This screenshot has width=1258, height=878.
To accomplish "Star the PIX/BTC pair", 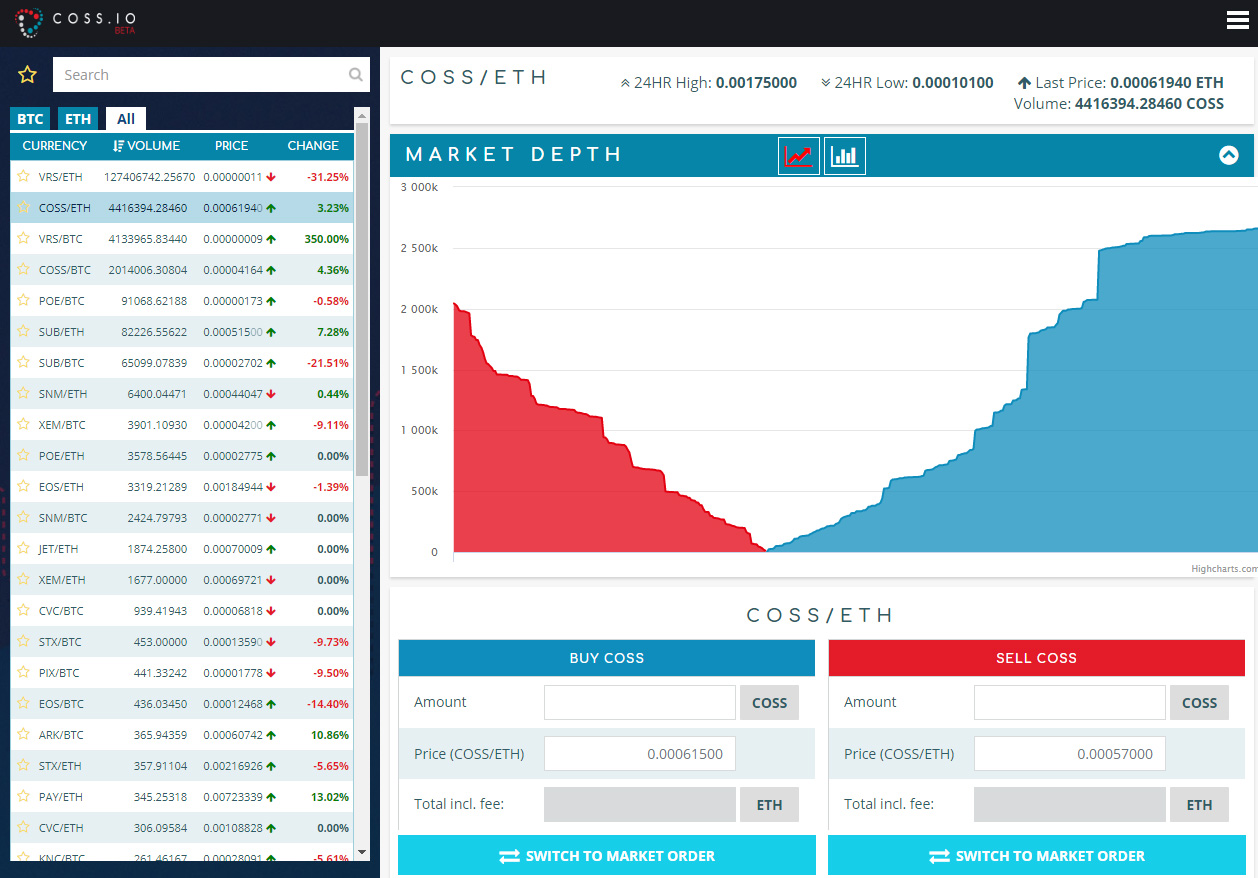I will (24, 673).
